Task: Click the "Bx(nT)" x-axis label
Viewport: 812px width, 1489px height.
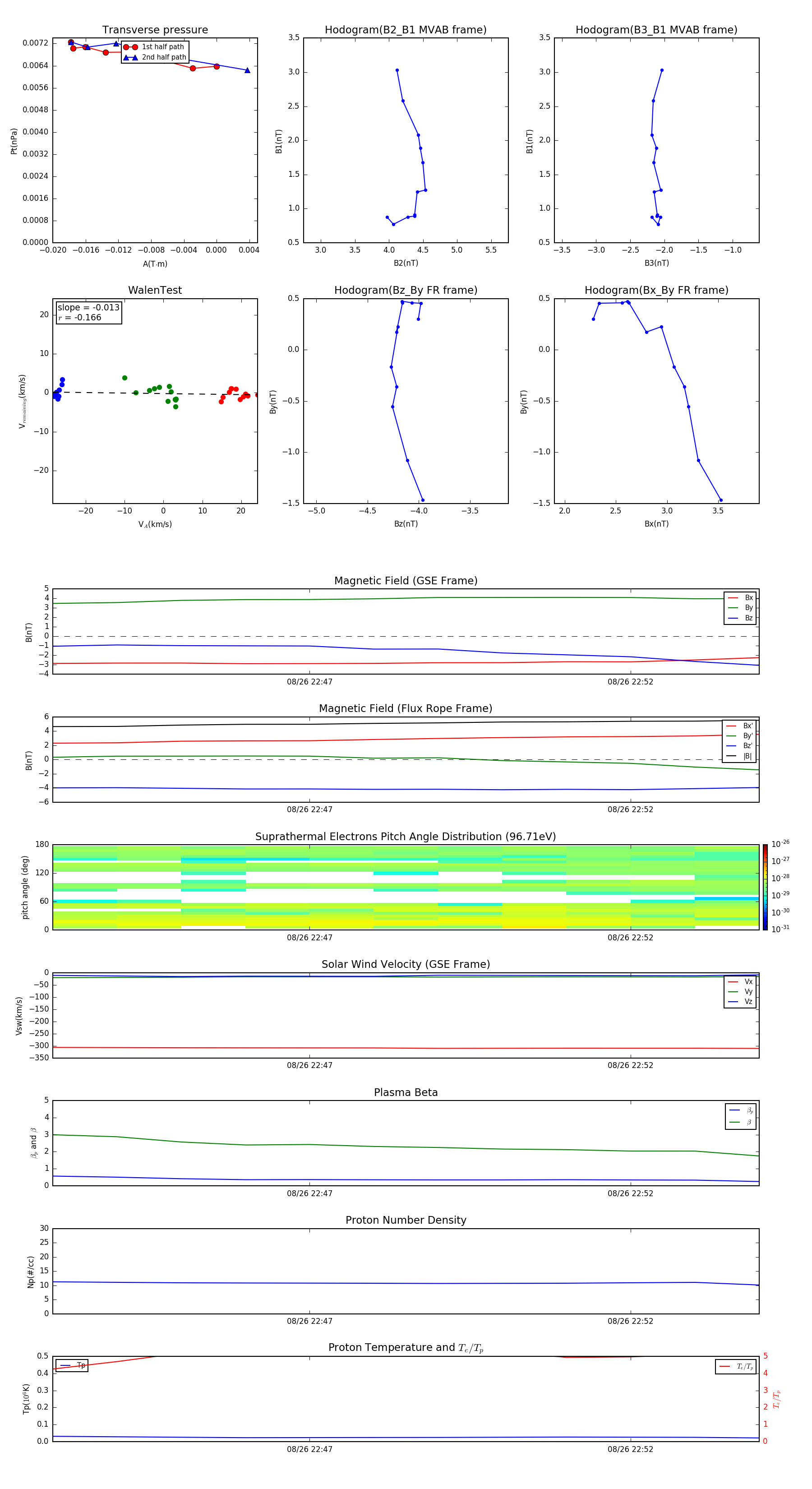Action: [x=656, y=524]
